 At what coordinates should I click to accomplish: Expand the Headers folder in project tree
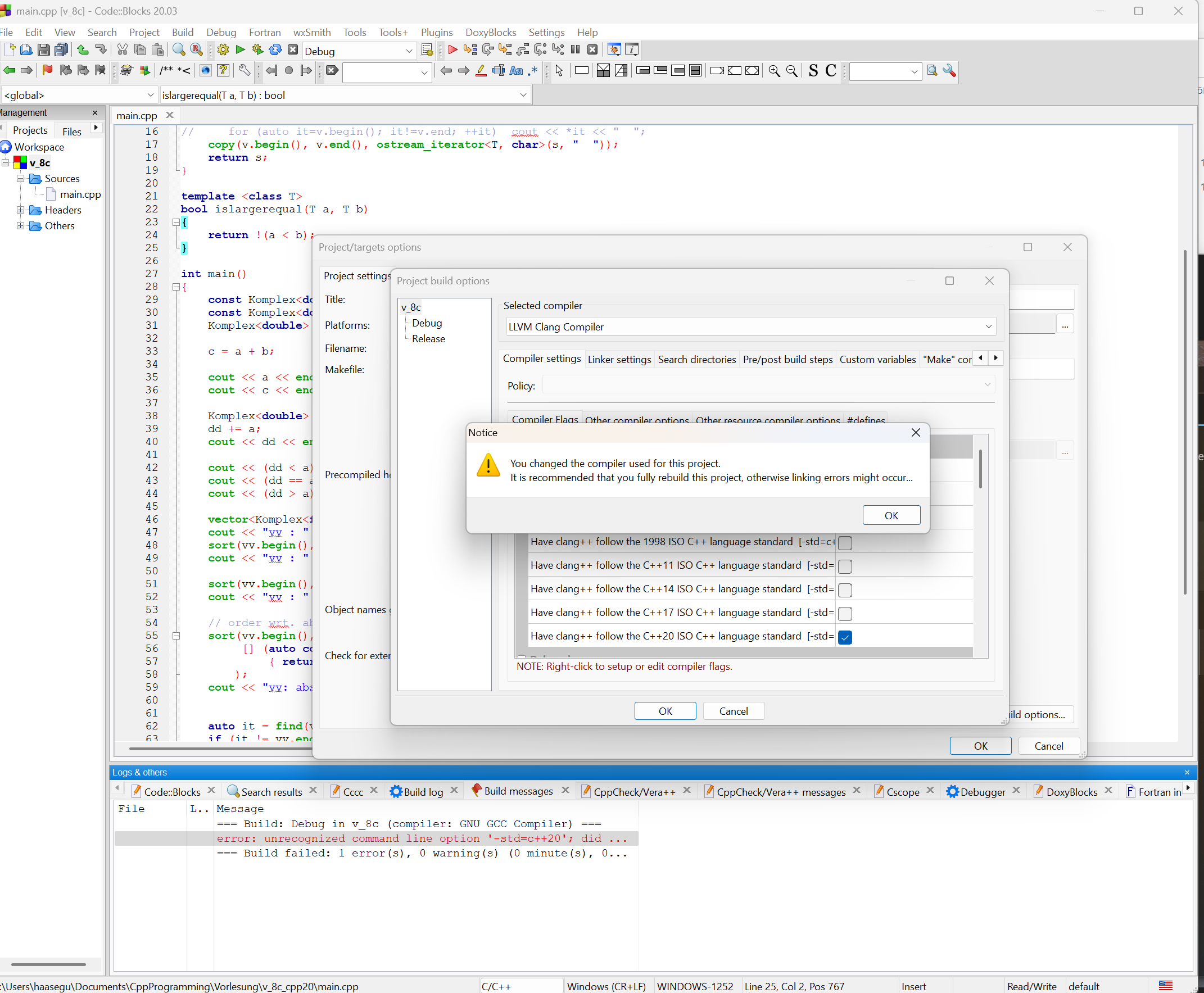point(21,210)
